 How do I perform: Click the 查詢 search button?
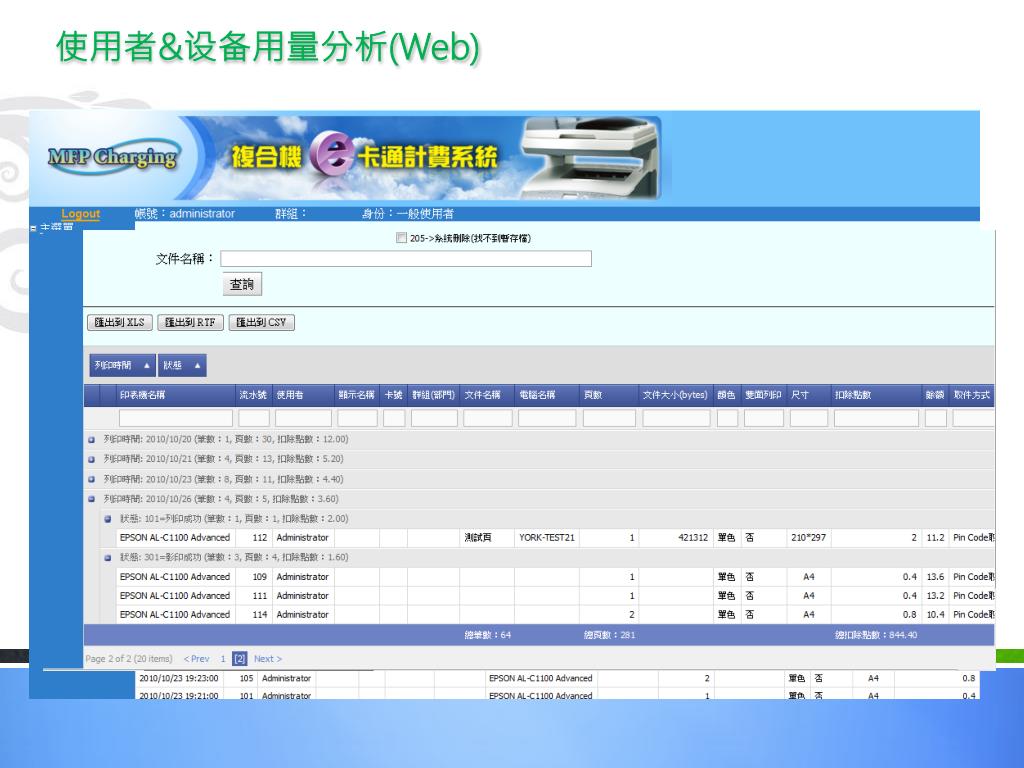click(242, 285)
